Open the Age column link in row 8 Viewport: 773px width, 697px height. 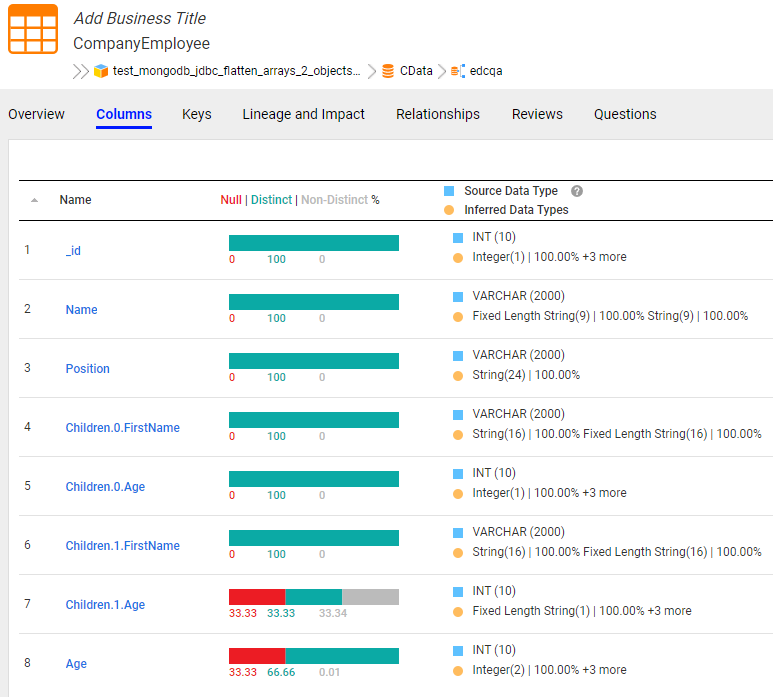(x=76, y=663)
